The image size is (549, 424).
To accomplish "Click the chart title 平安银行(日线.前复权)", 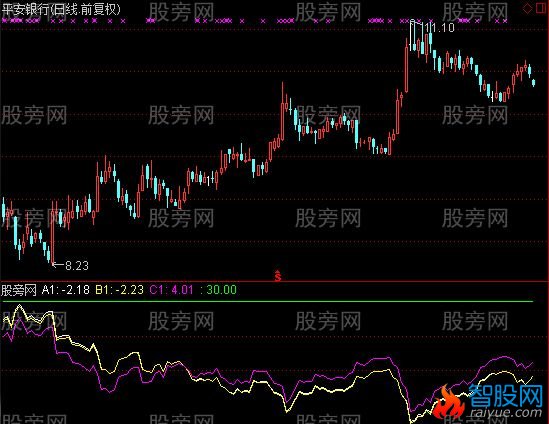I will point(61,9).
